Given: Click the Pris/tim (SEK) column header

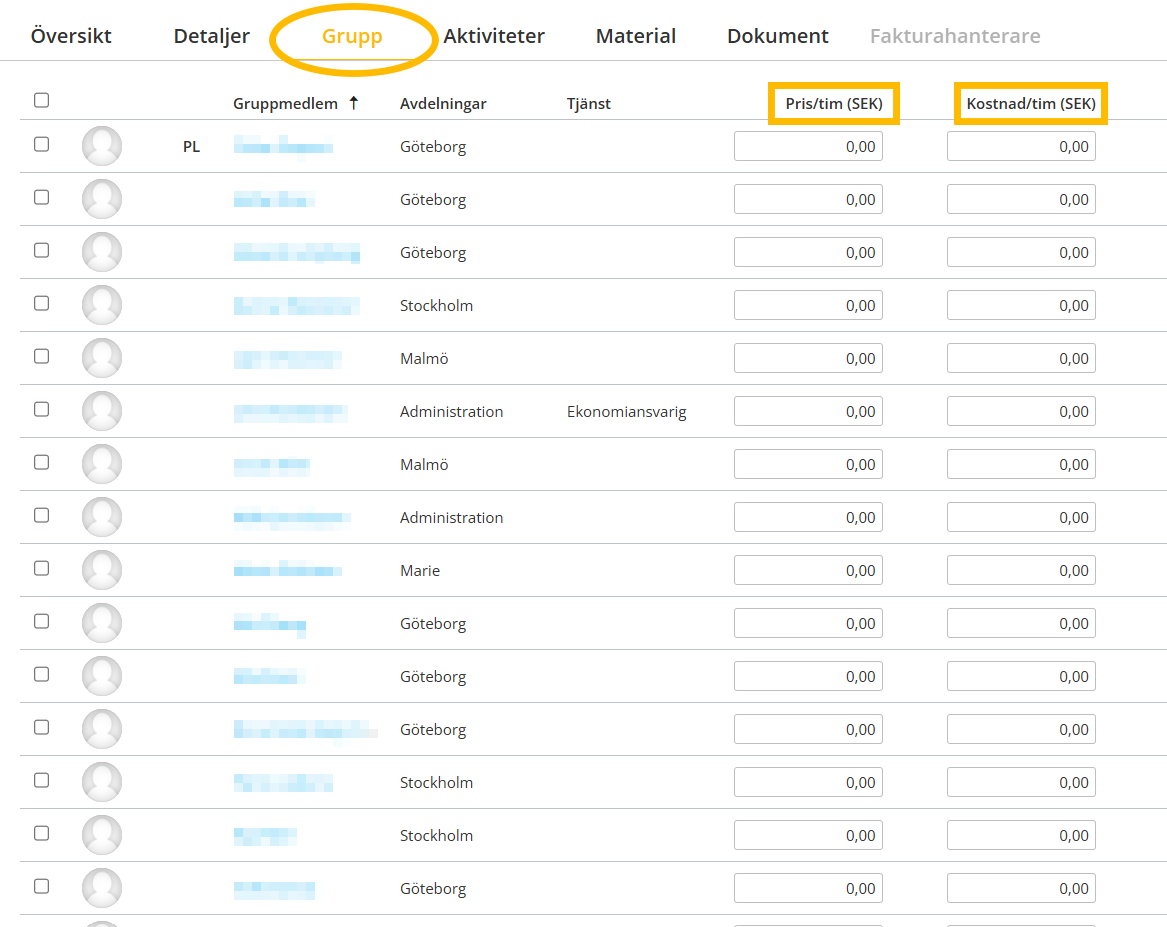Looking at the screenshot, I should (x=833, y=104).
